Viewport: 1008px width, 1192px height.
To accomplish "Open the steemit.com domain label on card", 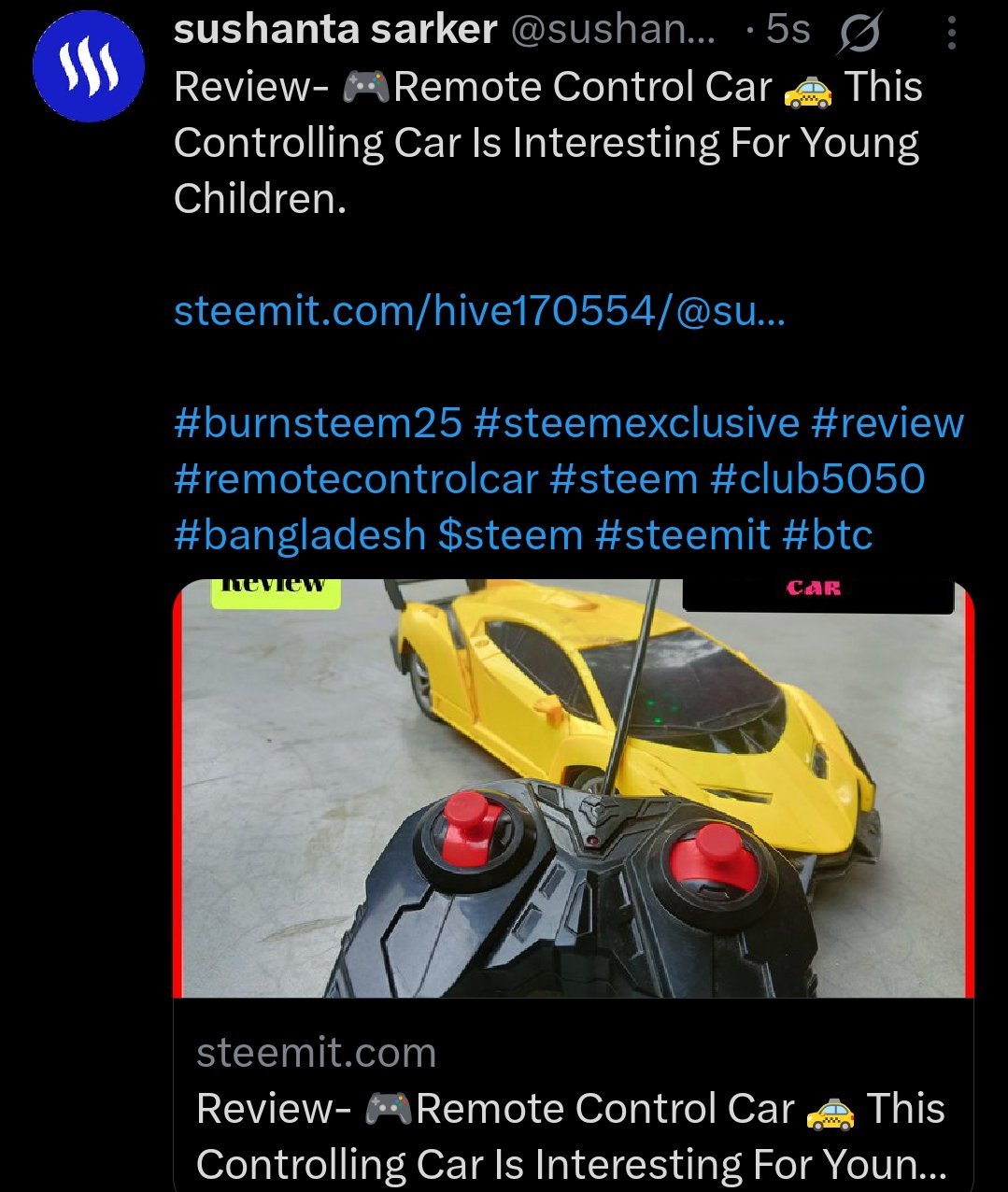I will pos(317,1053).
